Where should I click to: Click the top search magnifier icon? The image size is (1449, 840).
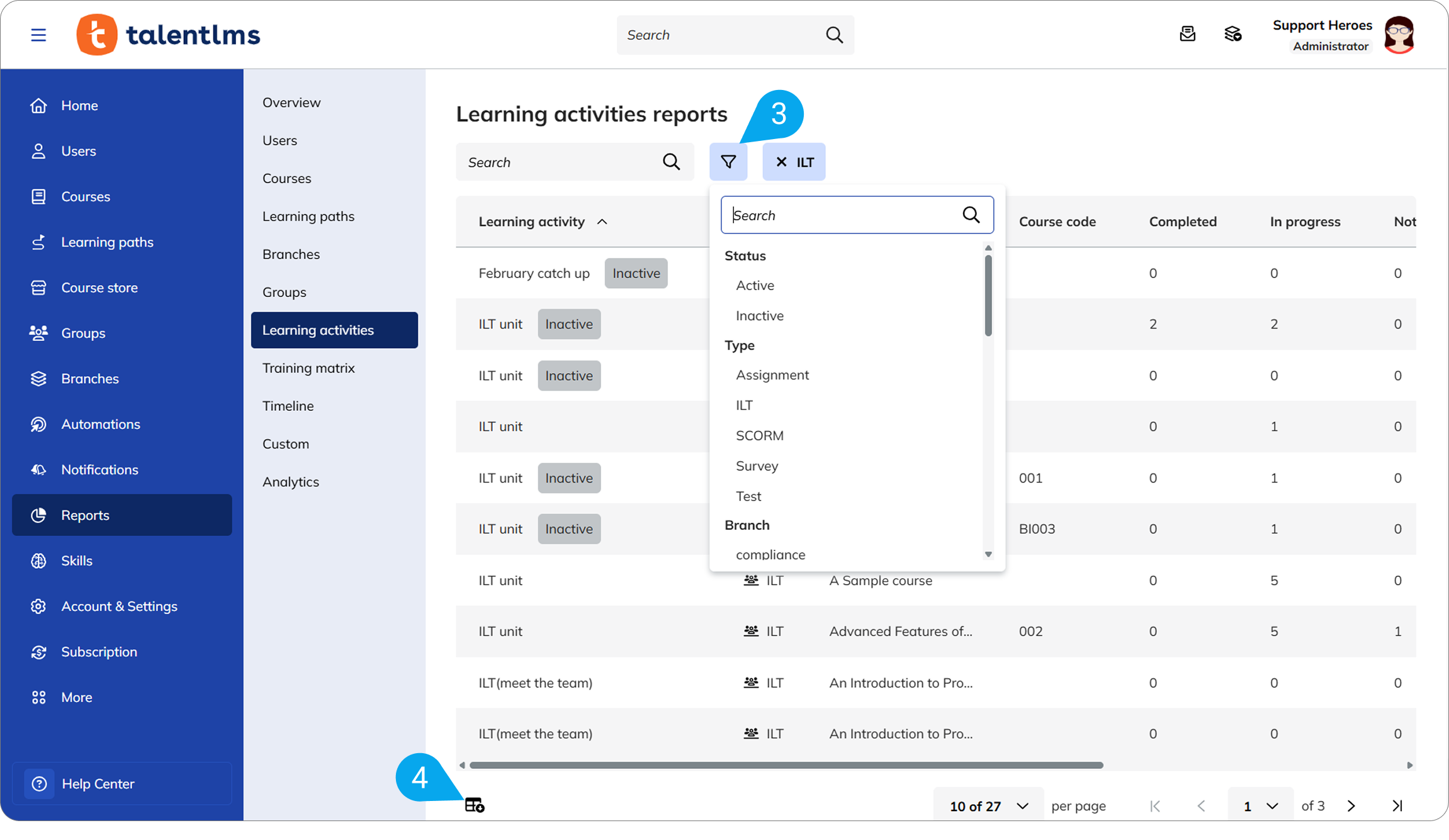[835, 35]
